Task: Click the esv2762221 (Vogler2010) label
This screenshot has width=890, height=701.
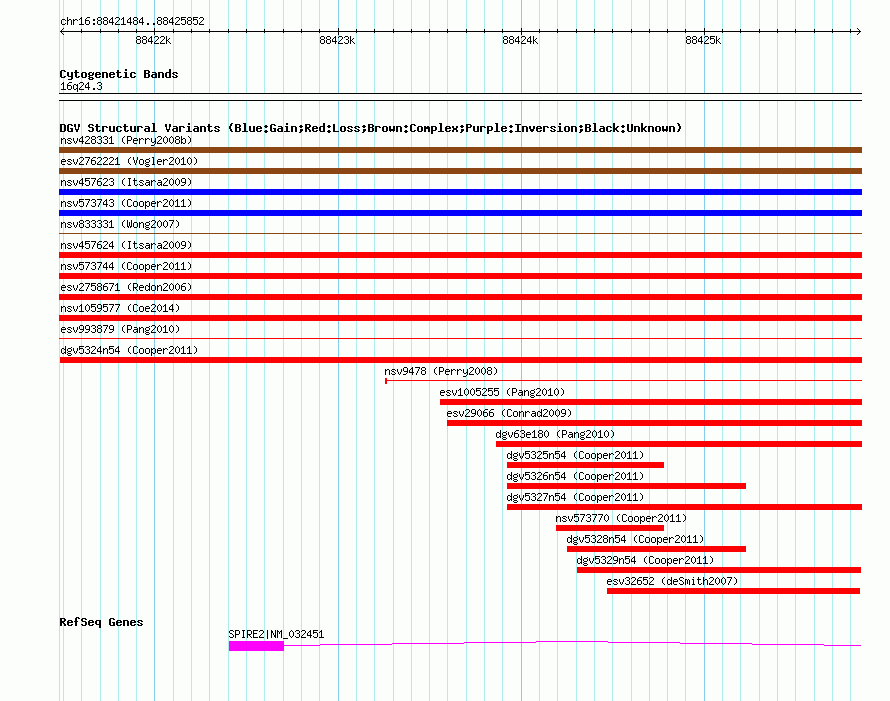Action: point(129,161)
